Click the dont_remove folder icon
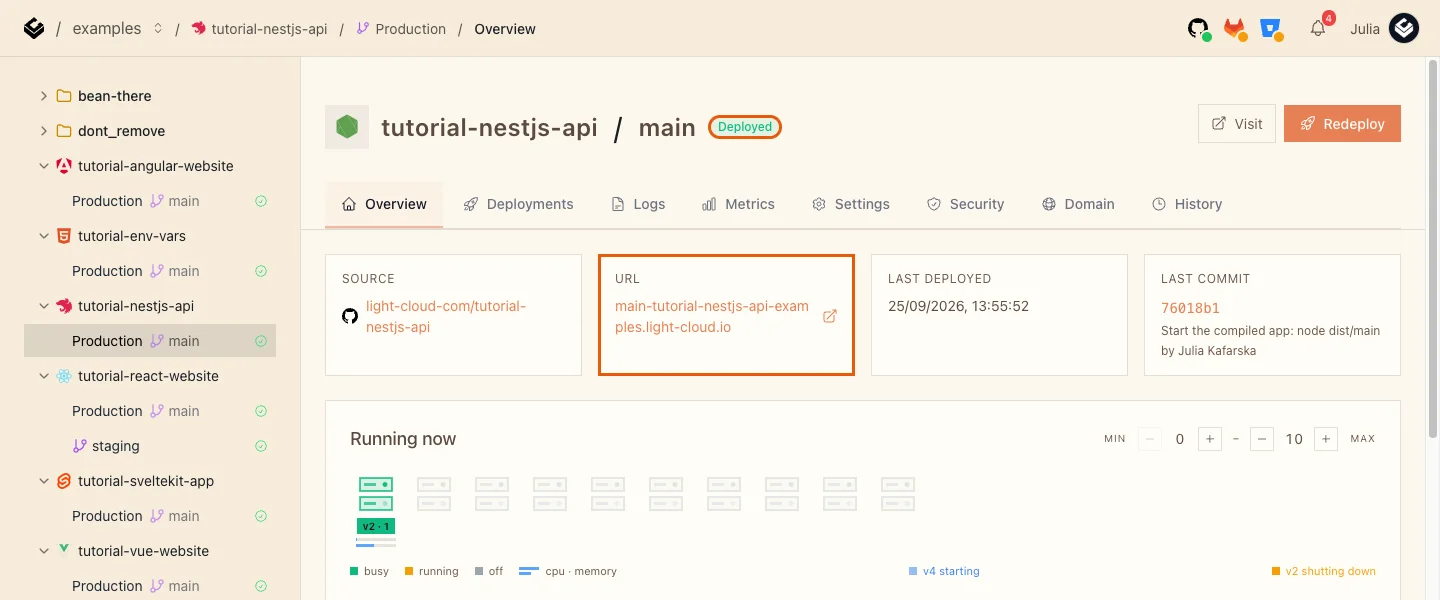Image resolution: width=1440 pixels, height=600 pixels. [x=64, y=131]
